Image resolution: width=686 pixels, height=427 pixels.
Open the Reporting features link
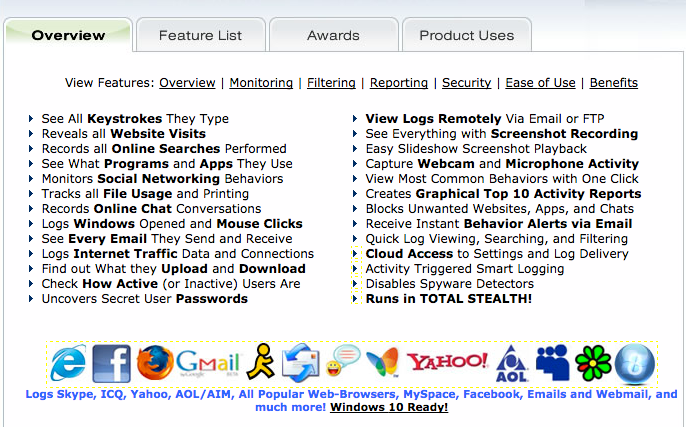[x=398, y=83]
